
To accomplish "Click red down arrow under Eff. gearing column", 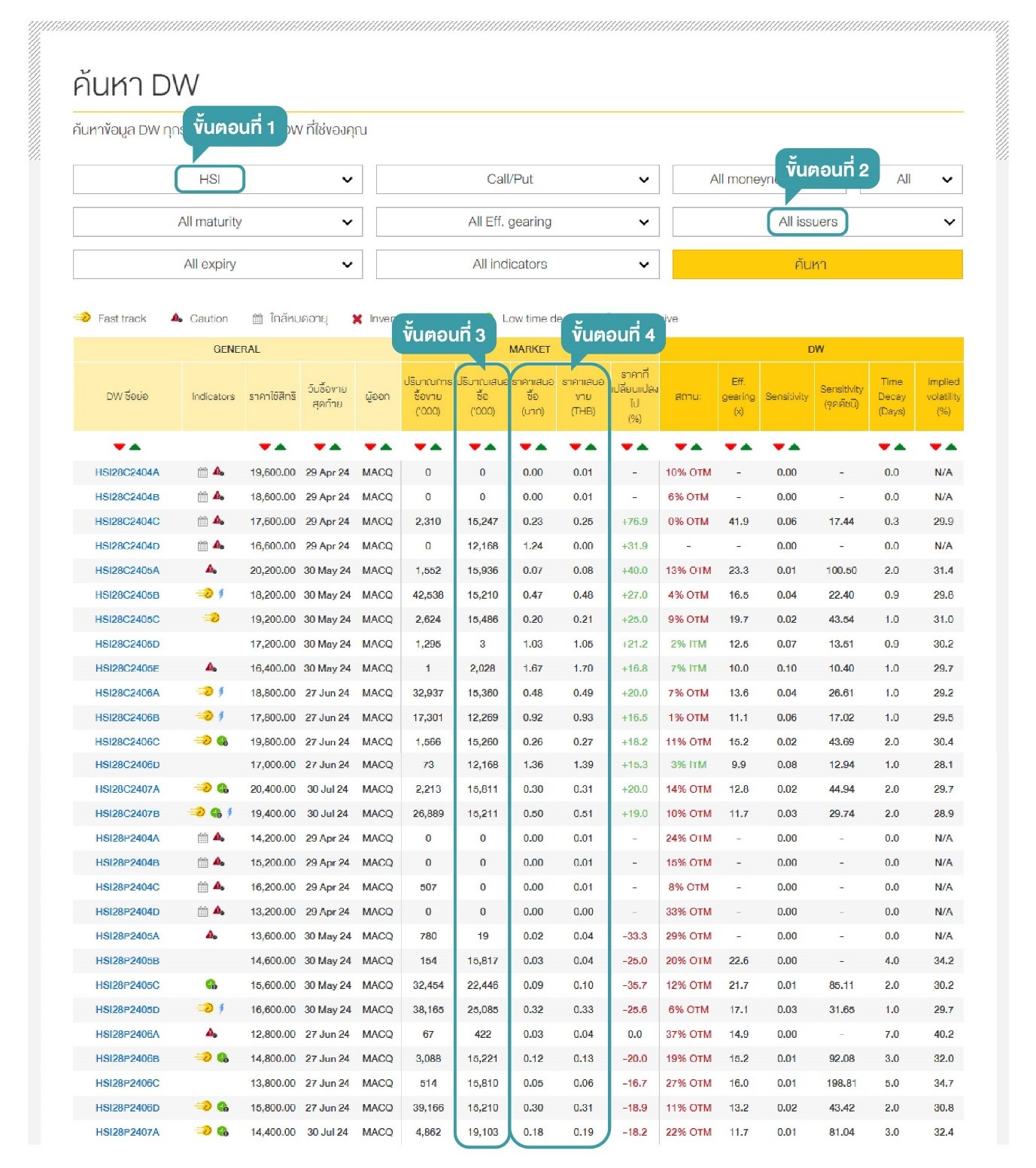I will (x=730, y=447).
